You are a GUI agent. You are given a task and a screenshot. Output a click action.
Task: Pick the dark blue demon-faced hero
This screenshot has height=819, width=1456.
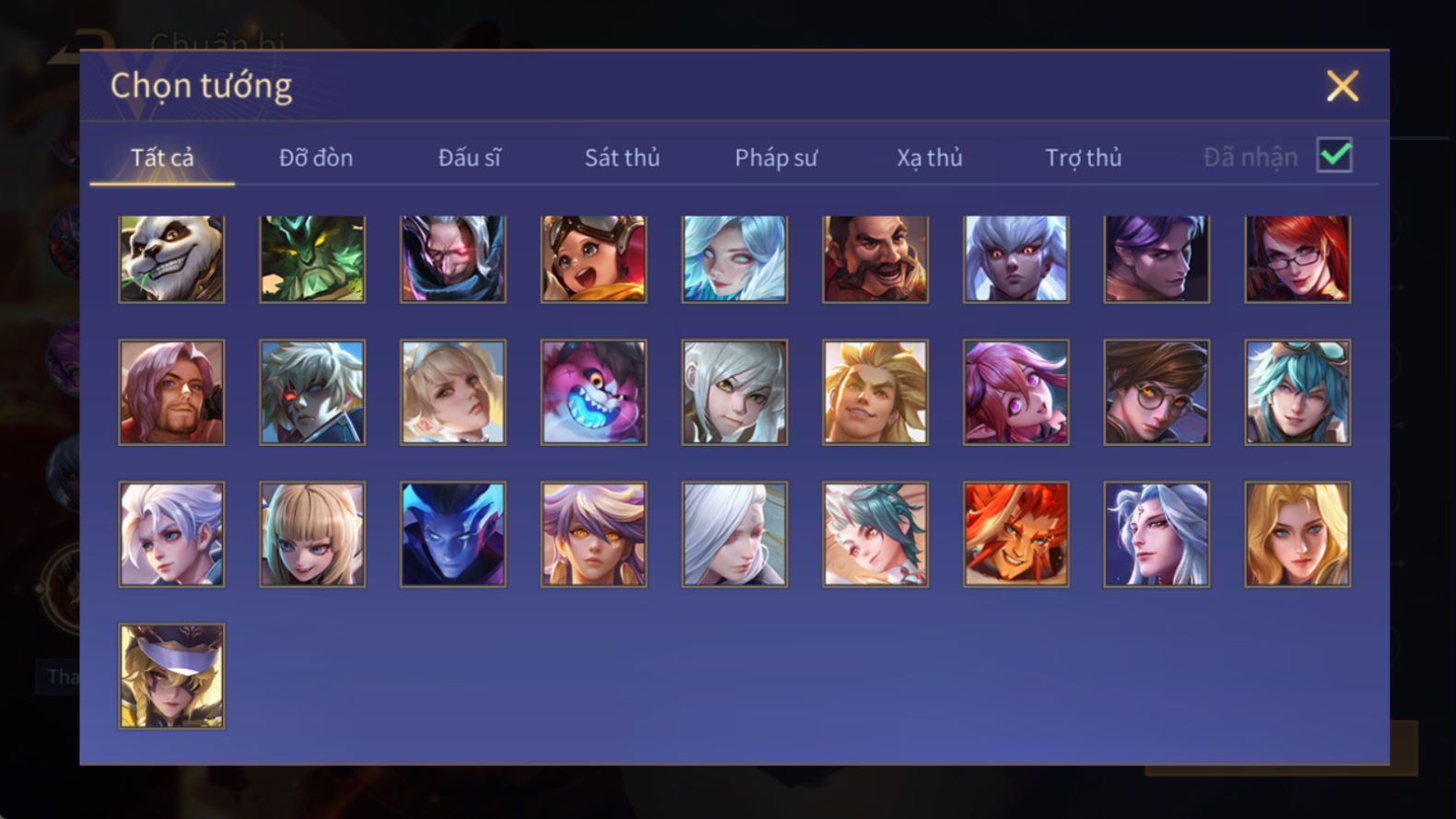pos(452,534)
